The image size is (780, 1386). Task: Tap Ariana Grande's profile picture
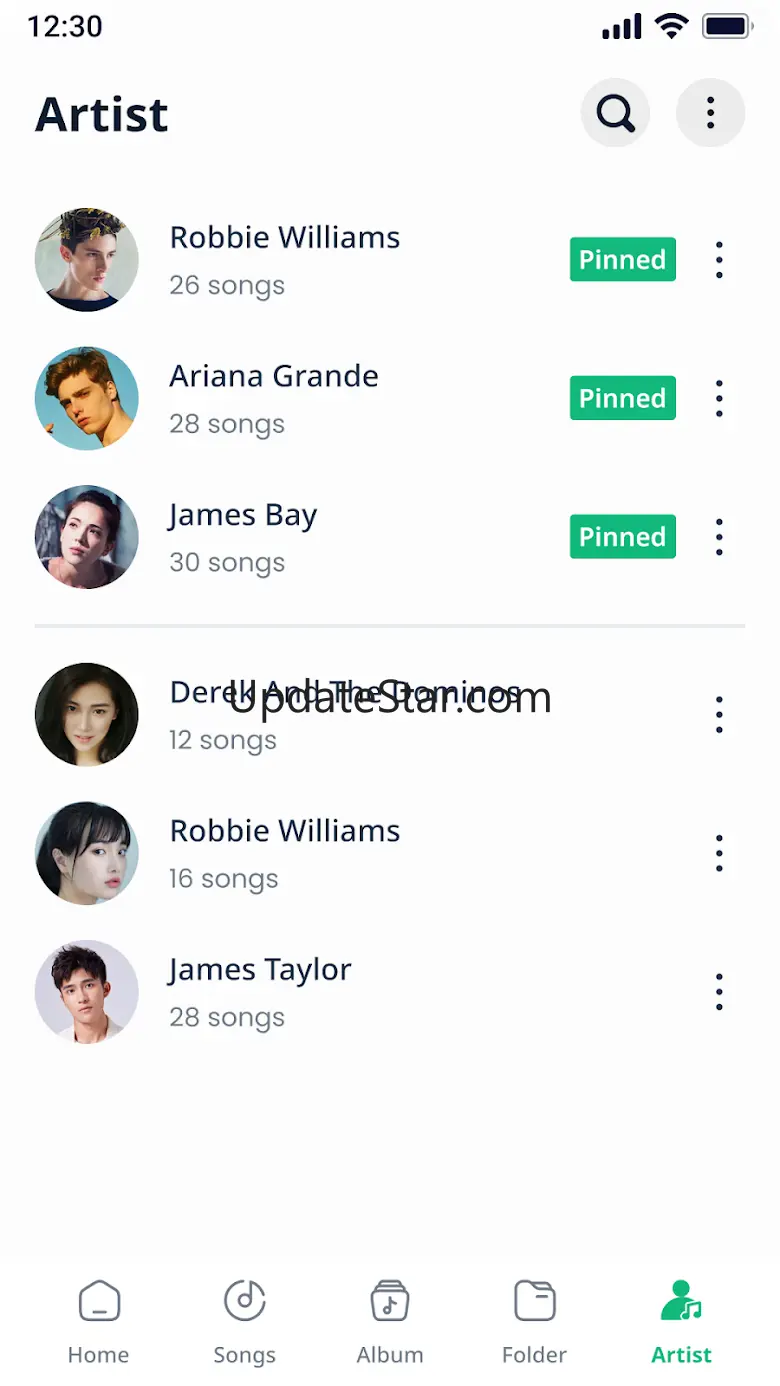[87, 399]
